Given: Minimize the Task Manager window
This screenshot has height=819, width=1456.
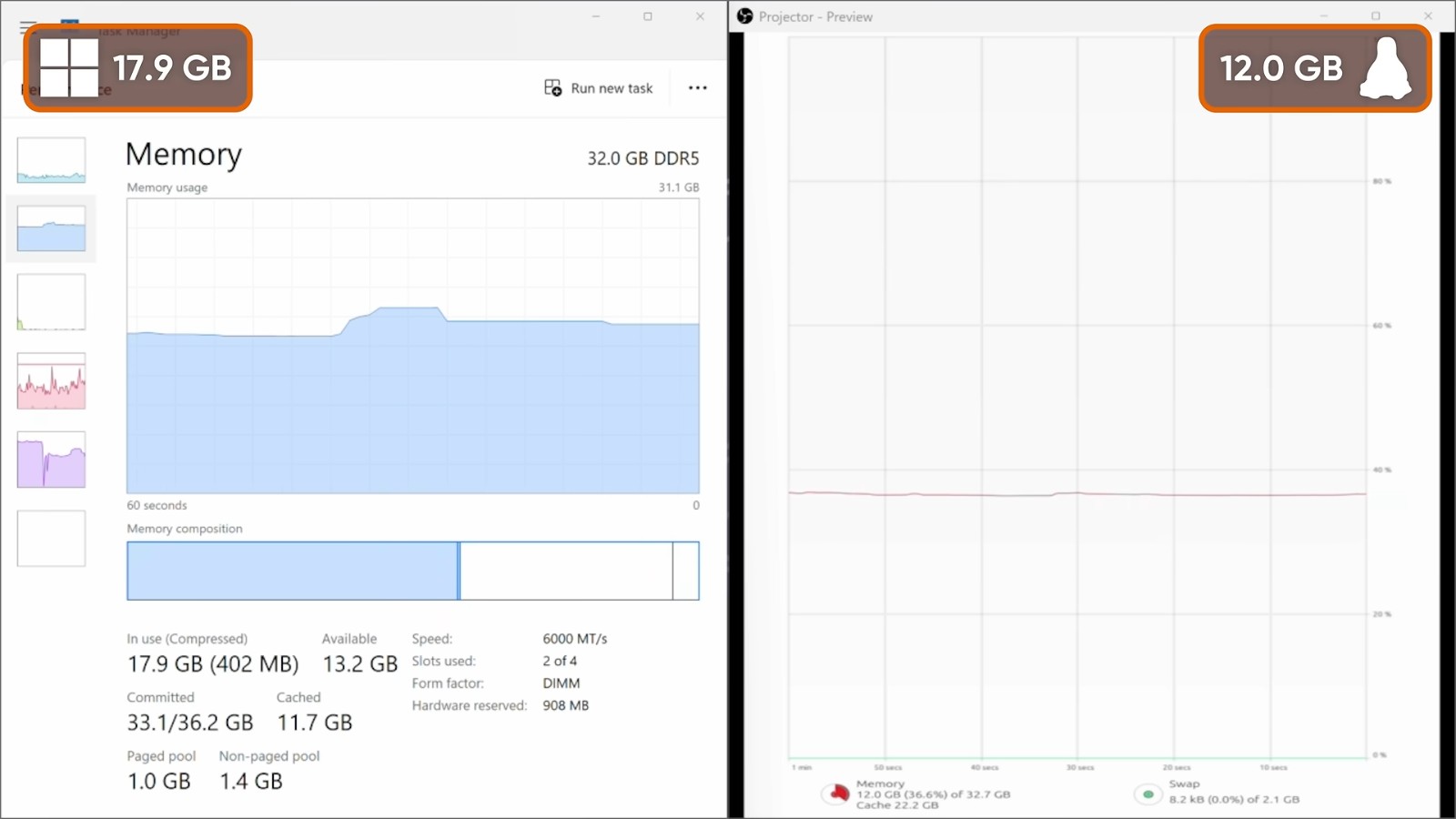Looking at the screenshot, I should pos(596,16).
